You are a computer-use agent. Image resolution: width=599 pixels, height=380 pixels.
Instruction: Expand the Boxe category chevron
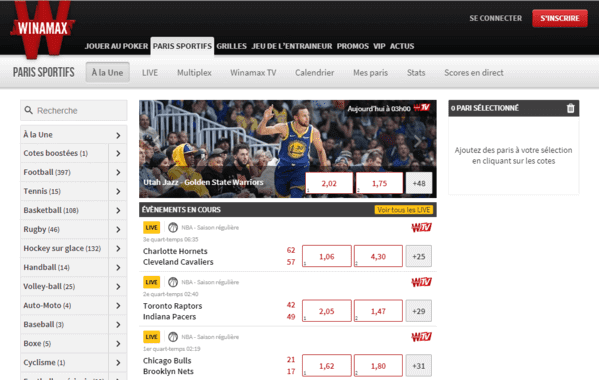pos(118,344)
